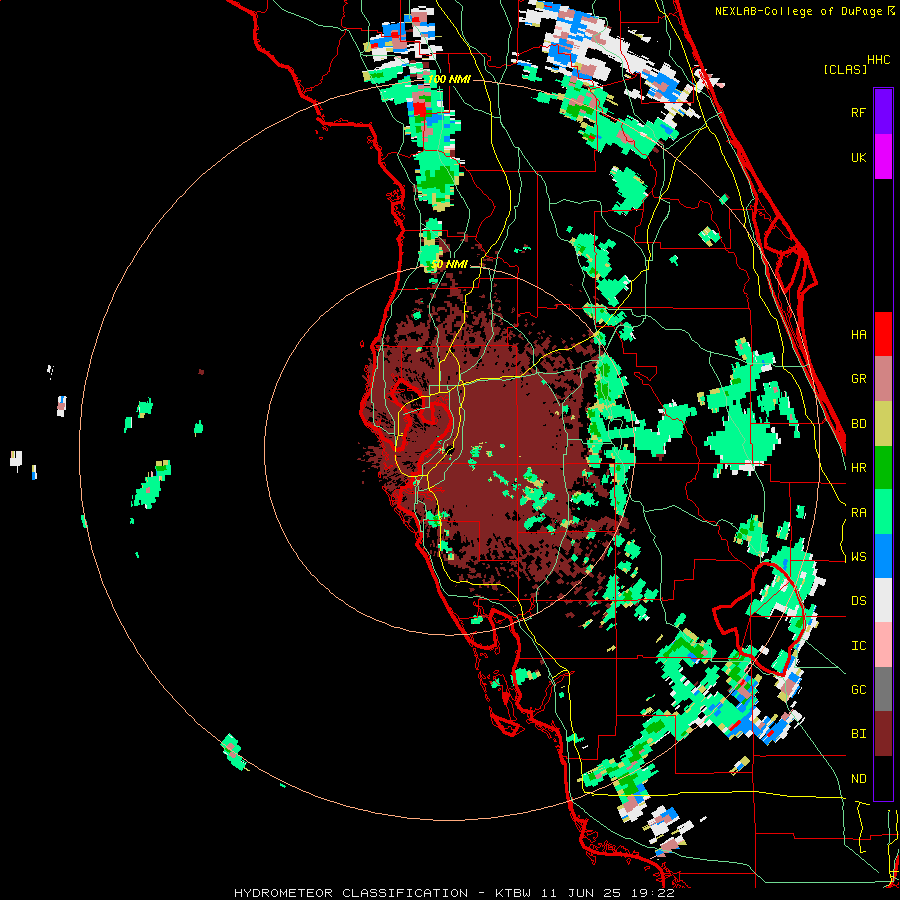Click the UK legend label
This screenshot has width=900, height=900.
click(858, 157)
